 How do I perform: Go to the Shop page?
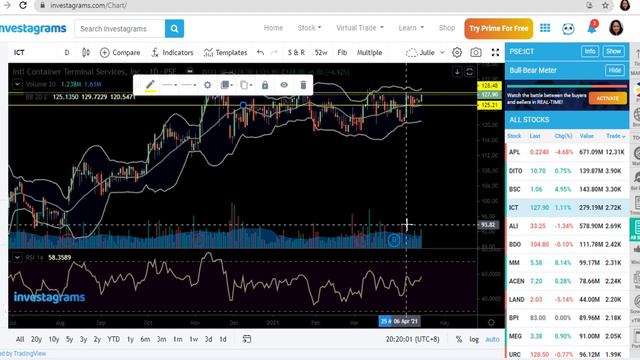(x=447, y=28)
